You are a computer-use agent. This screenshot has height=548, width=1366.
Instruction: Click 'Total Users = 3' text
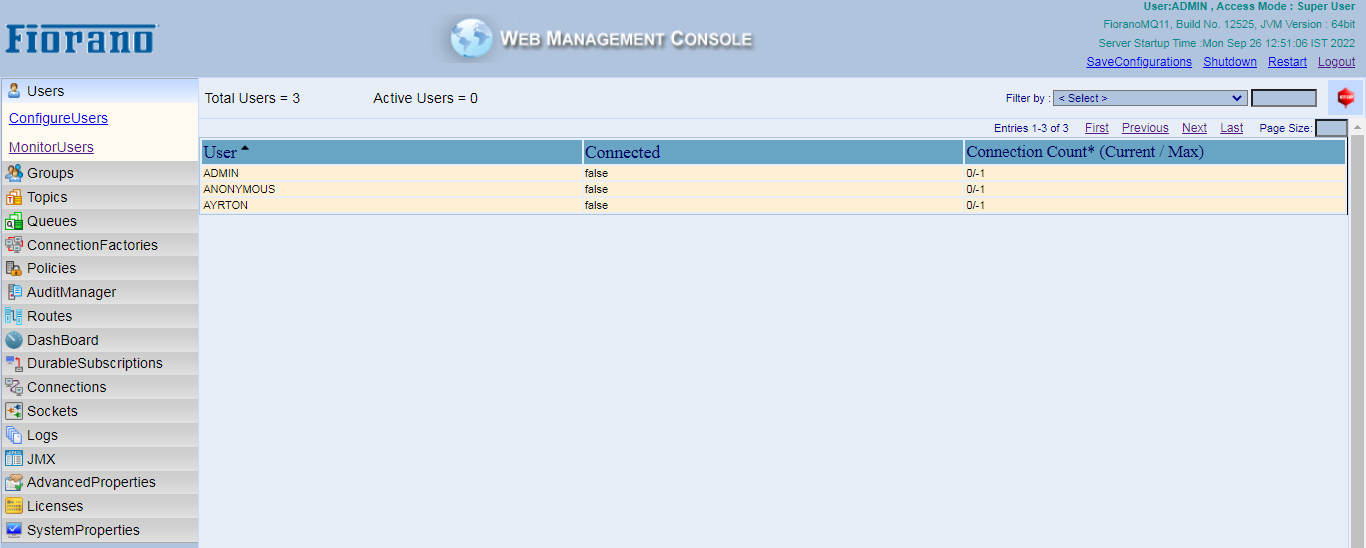click(x=252, y=98)
